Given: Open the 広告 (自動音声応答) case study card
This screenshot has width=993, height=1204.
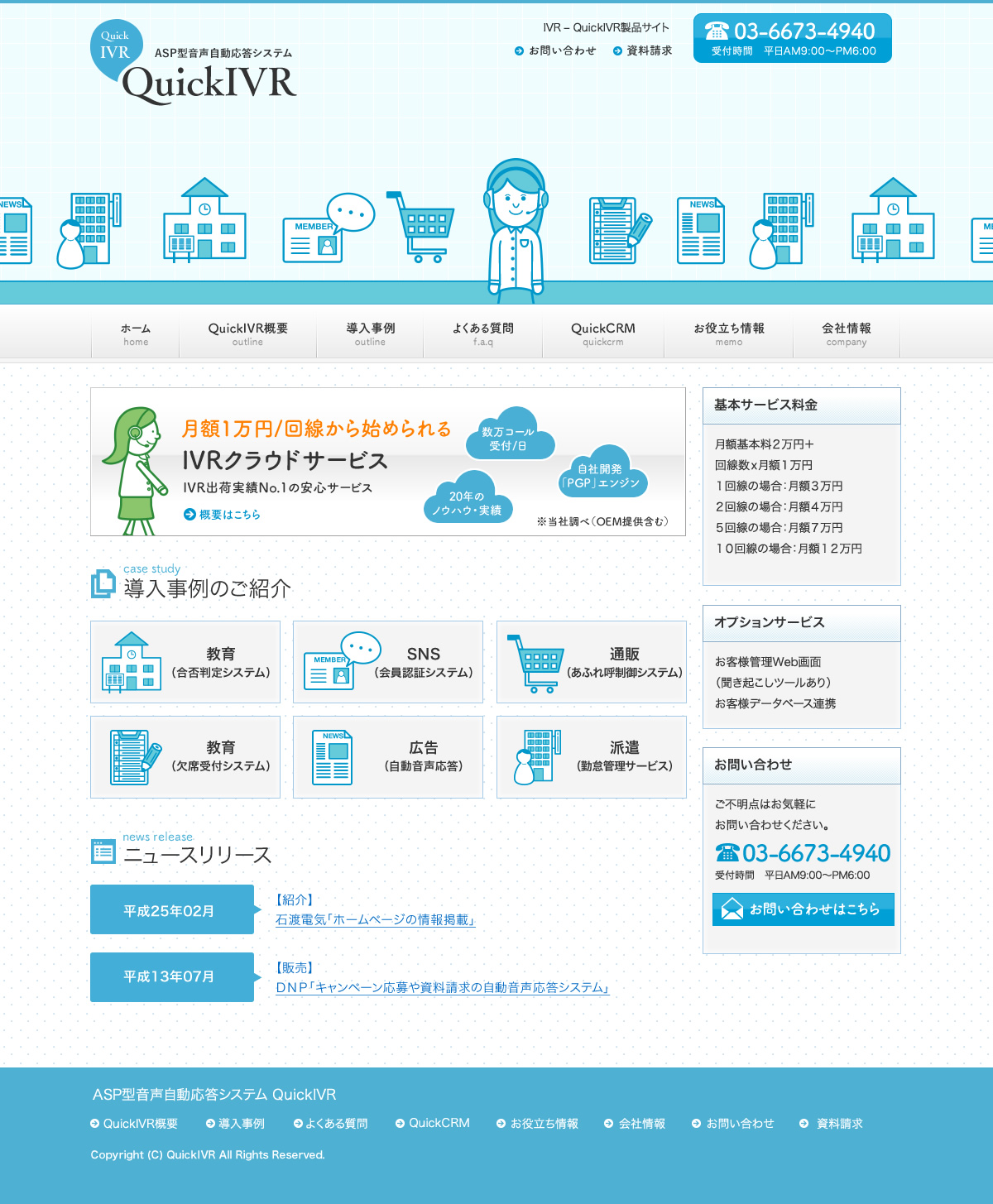Looking at the screenshot, I should point(388,757).
